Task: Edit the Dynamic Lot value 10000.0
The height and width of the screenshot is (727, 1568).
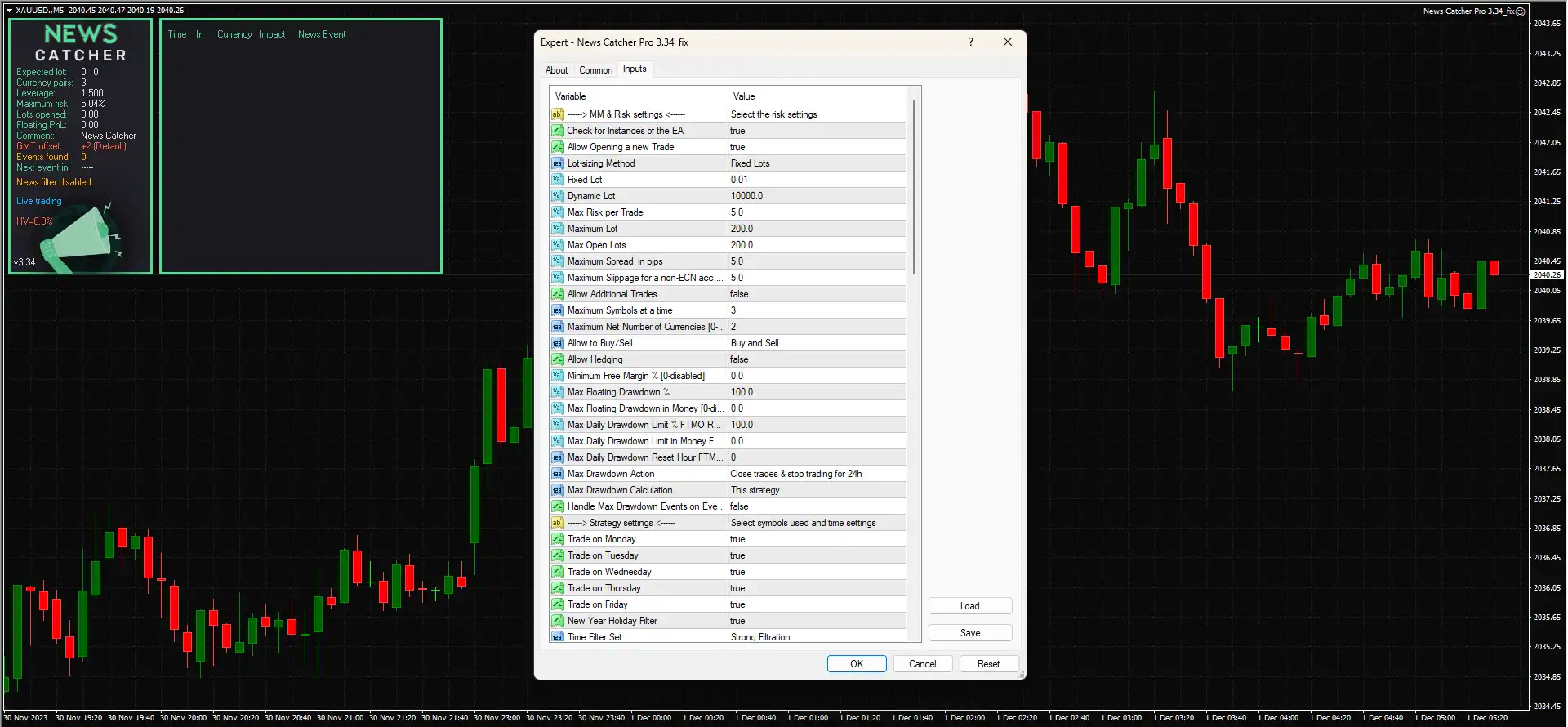Action: click(x=817, y=196)
